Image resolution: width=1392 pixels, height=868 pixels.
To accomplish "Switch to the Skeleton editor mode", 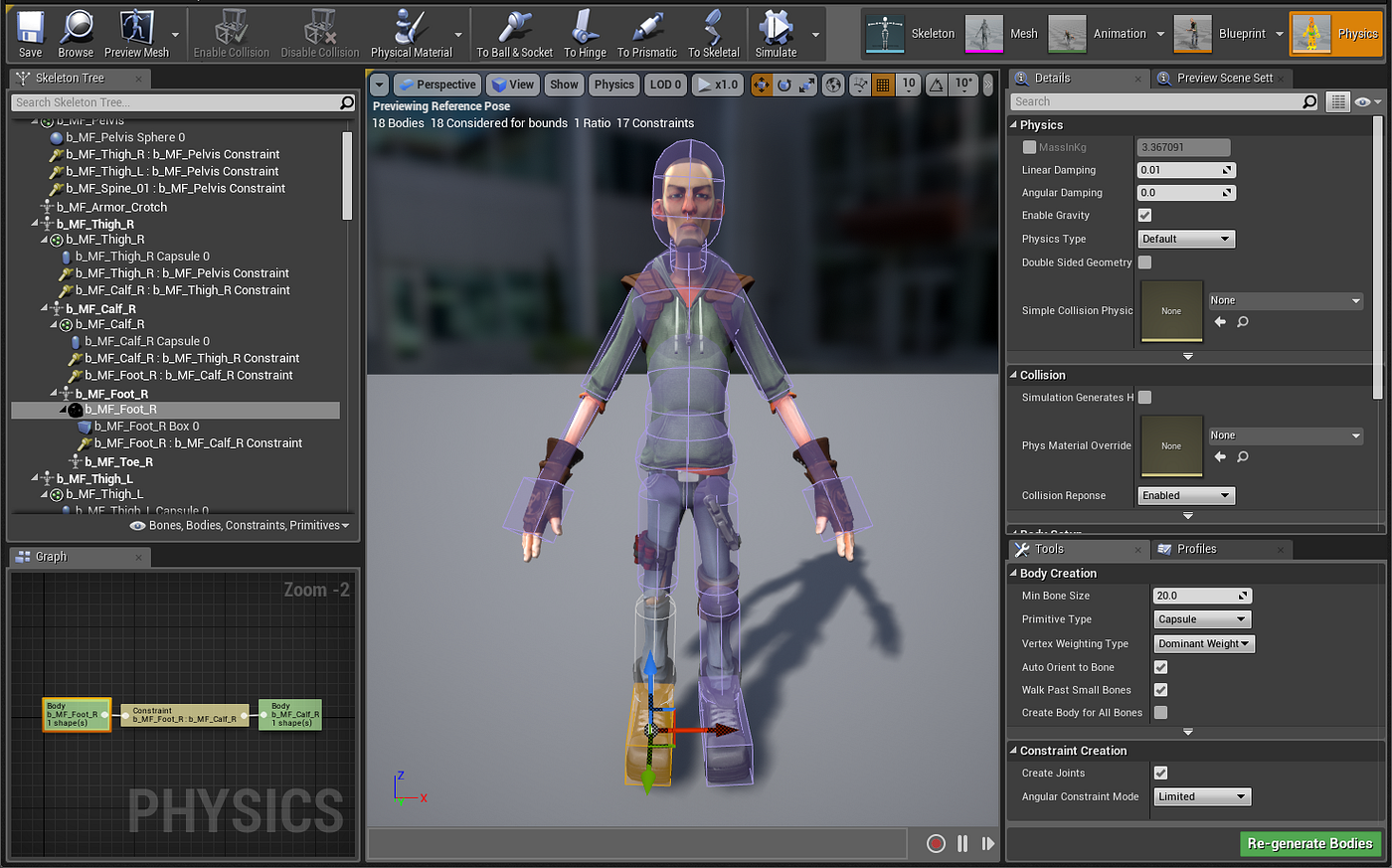I will click(911, 32).
